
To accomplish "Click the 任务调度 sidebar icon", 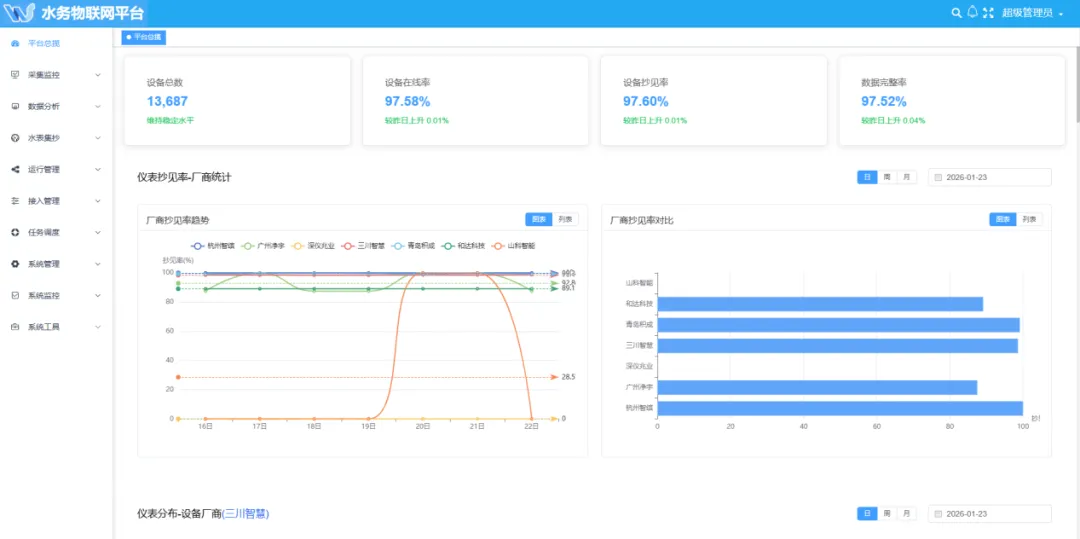I will (15, 233).
